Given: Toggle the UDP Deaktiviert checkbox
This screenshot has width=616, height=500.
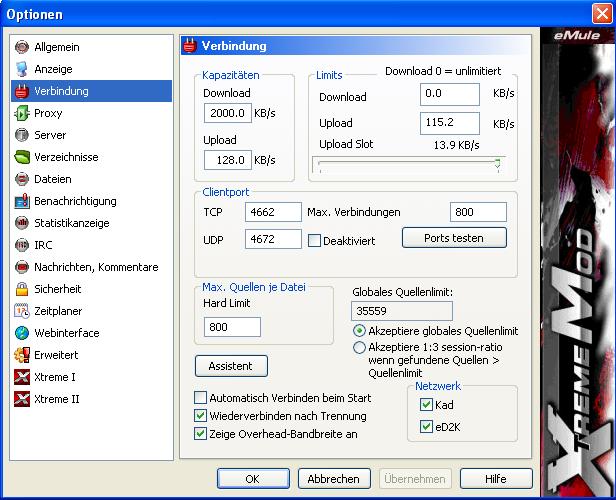Looking at the screenshot, I should pos(314,240).
